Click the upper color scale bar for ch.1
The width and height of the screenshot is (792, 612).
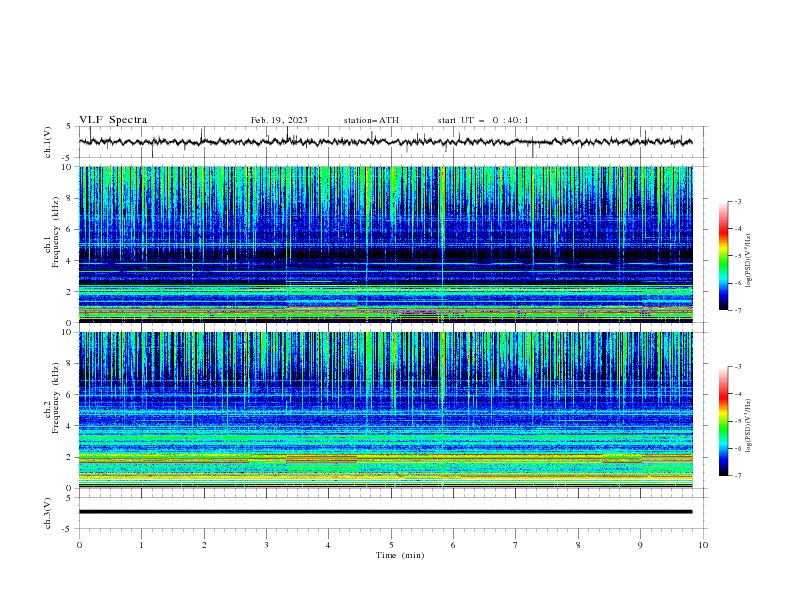click(x=723, y=256)
